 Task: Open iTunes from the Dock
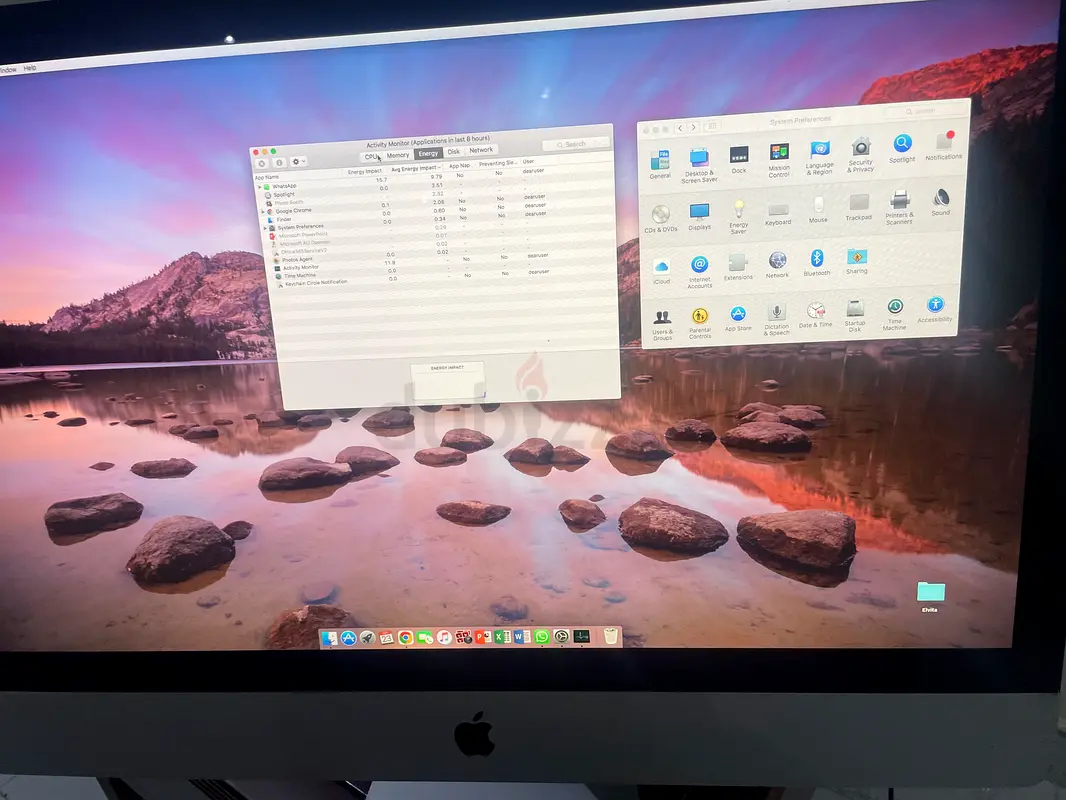[444, 637]
